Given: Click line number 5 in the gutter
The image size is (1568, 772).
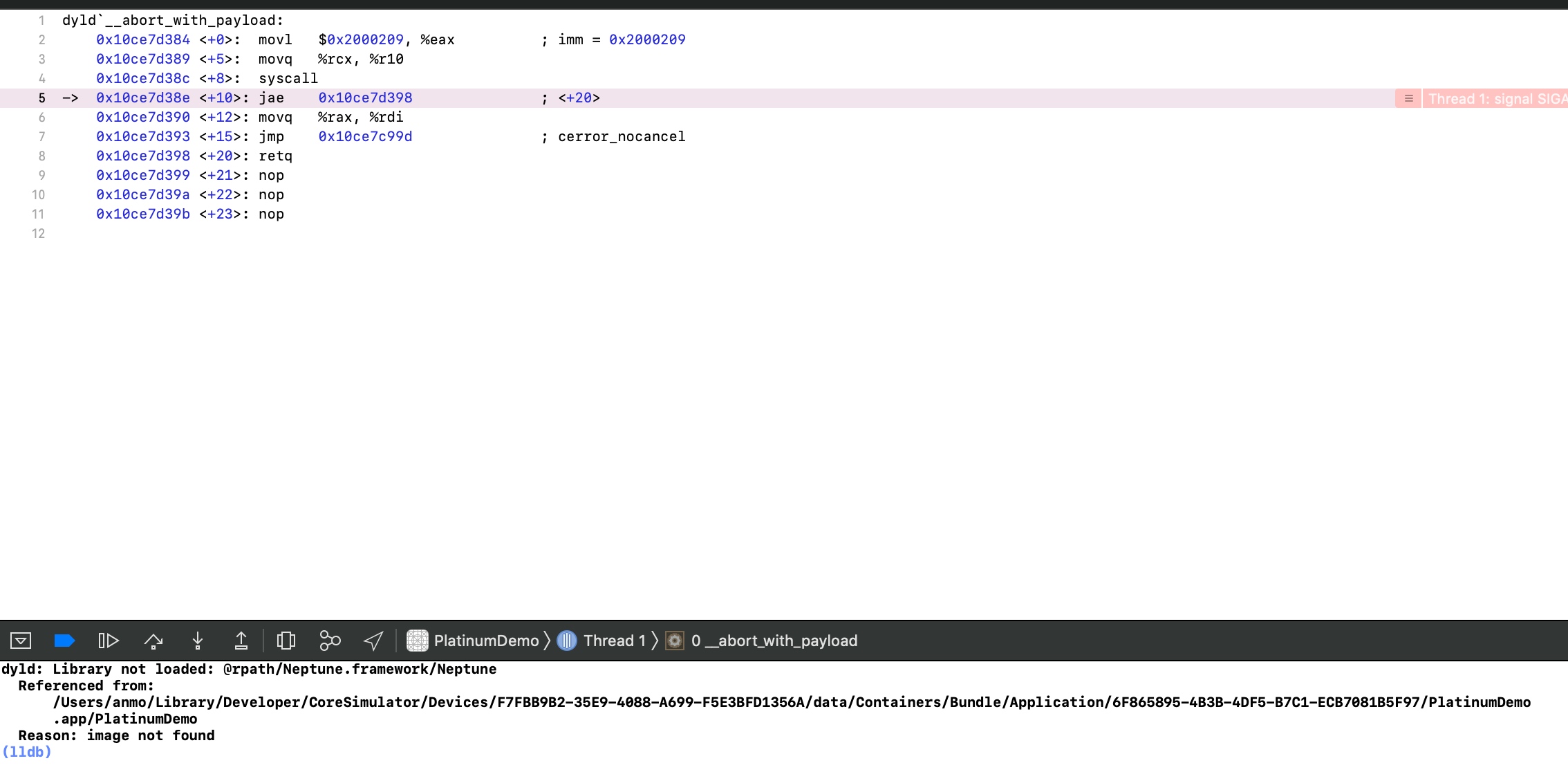Looking at the screenshot, I should point(41,98).
